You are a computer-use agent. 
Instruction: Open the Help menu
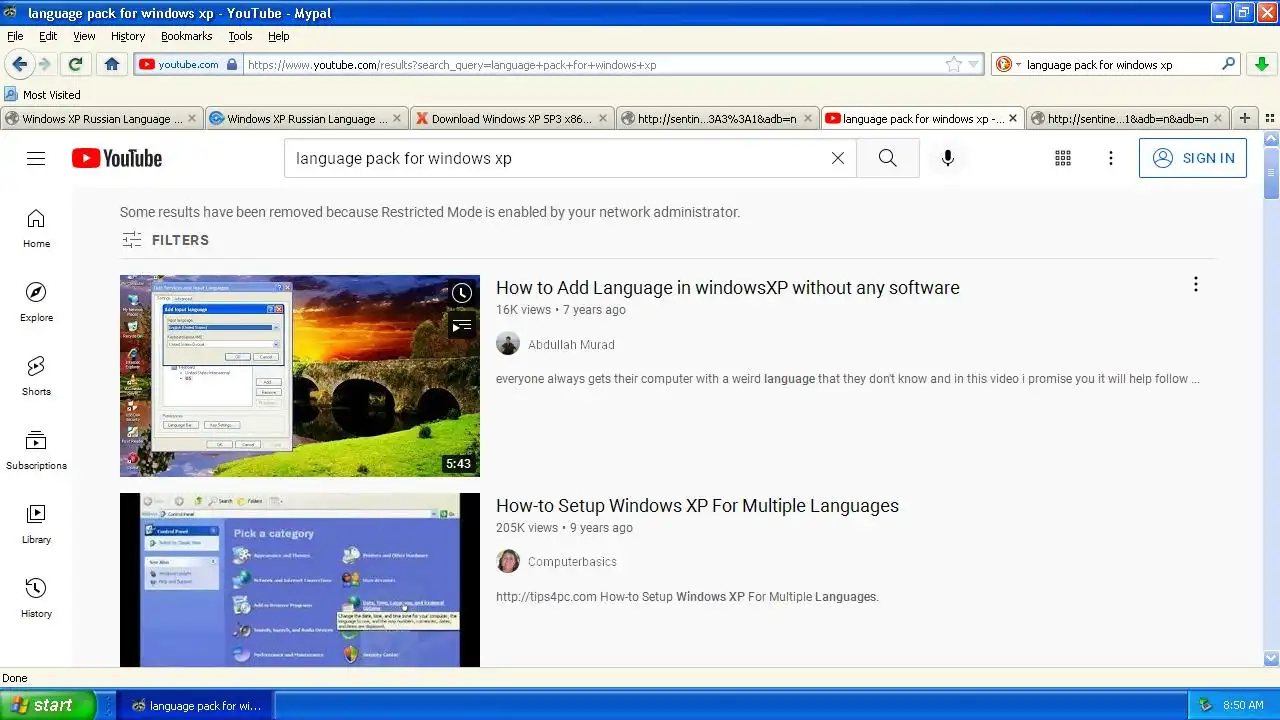coord(279,36)
